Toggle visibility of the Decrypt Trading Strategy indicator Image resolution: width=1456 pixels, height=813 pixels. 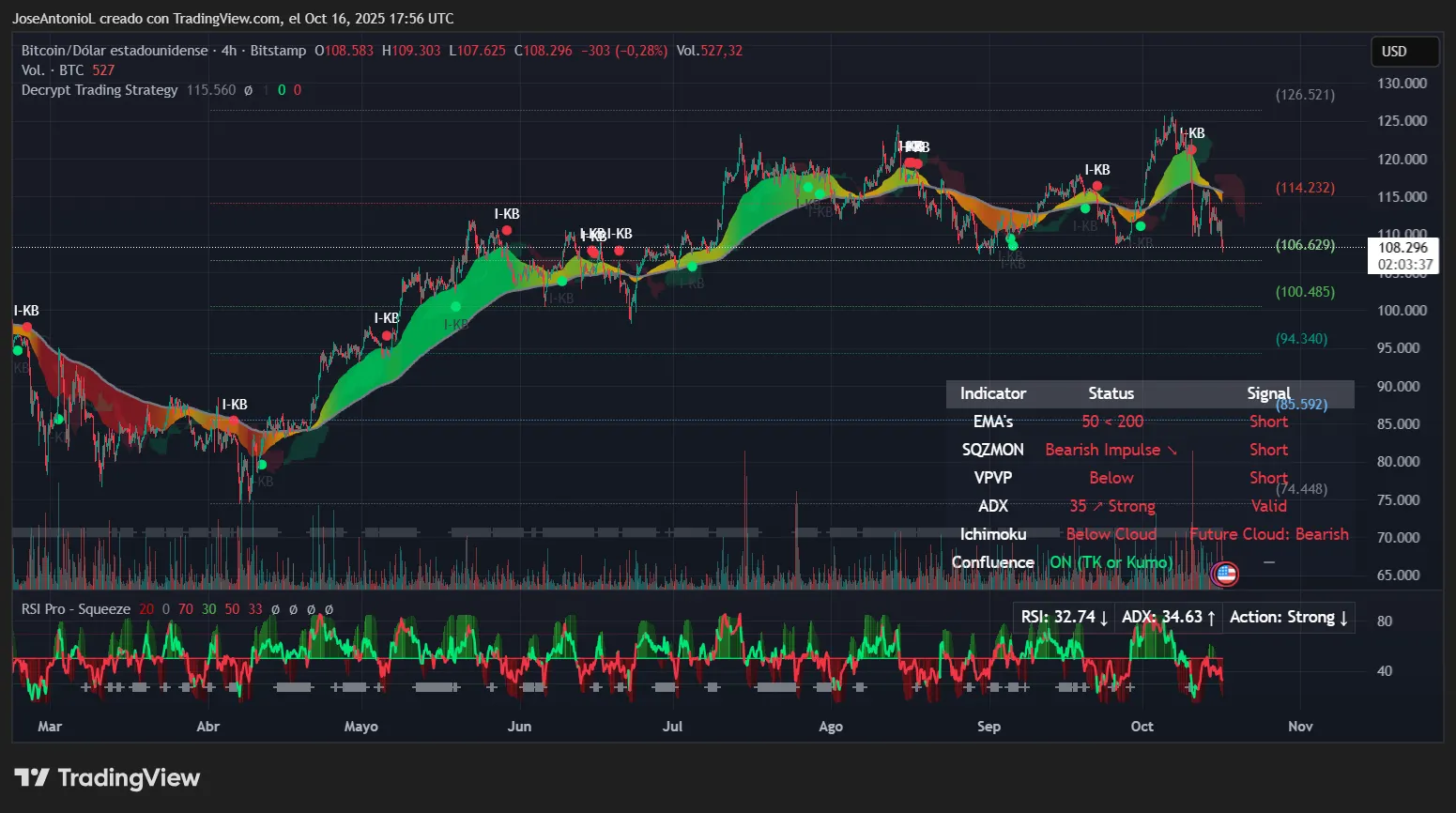coord(99,90)
